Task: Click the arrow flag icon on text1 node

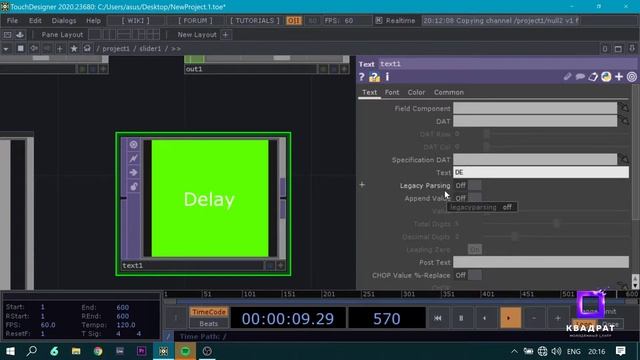Action: (x=133, y=172)
